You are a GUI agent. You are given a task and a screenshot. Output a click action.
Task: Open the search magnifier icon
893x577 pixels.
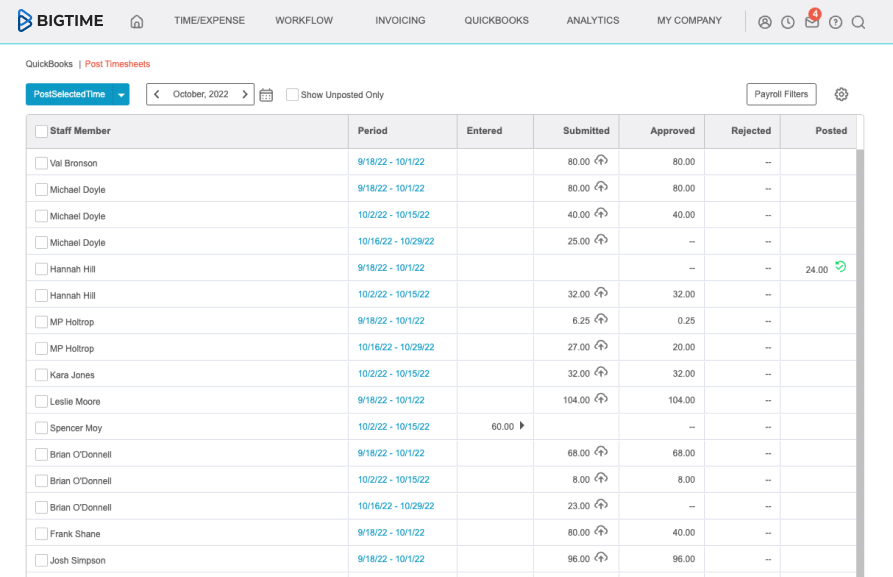tap(858, 22)
